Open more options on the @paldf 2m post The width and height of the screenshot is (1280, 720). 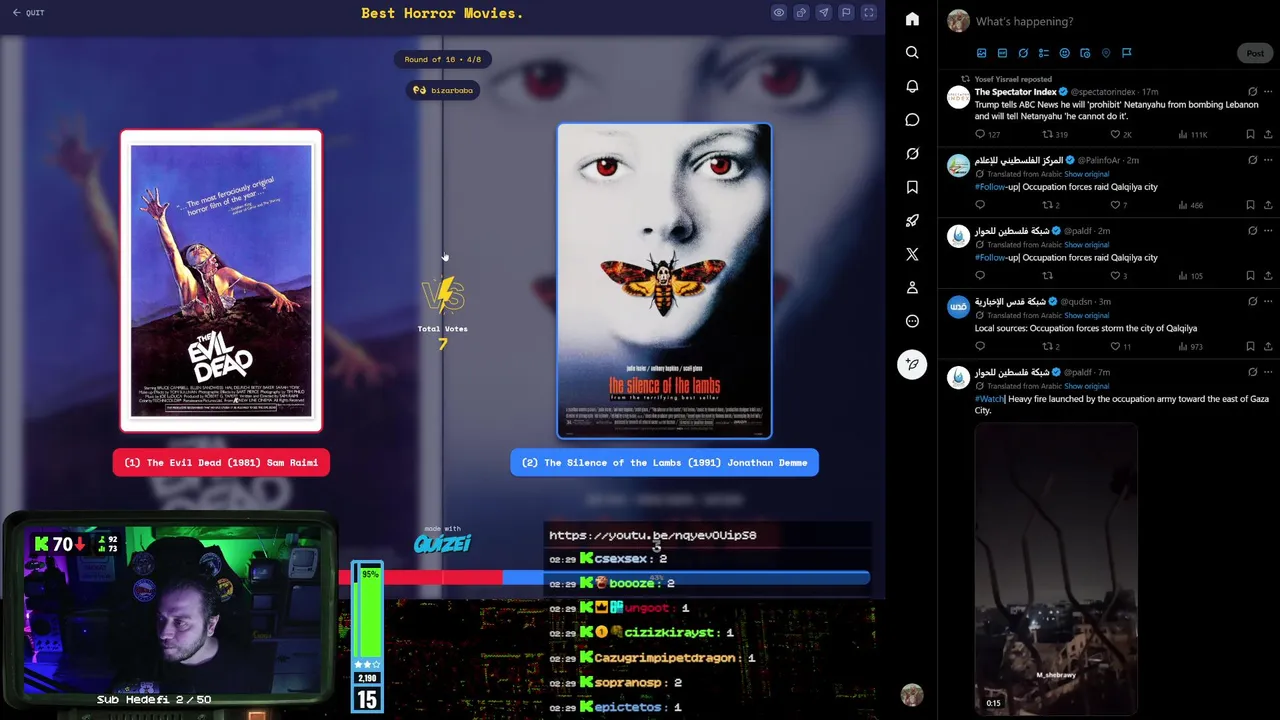tap(1268, 231)
